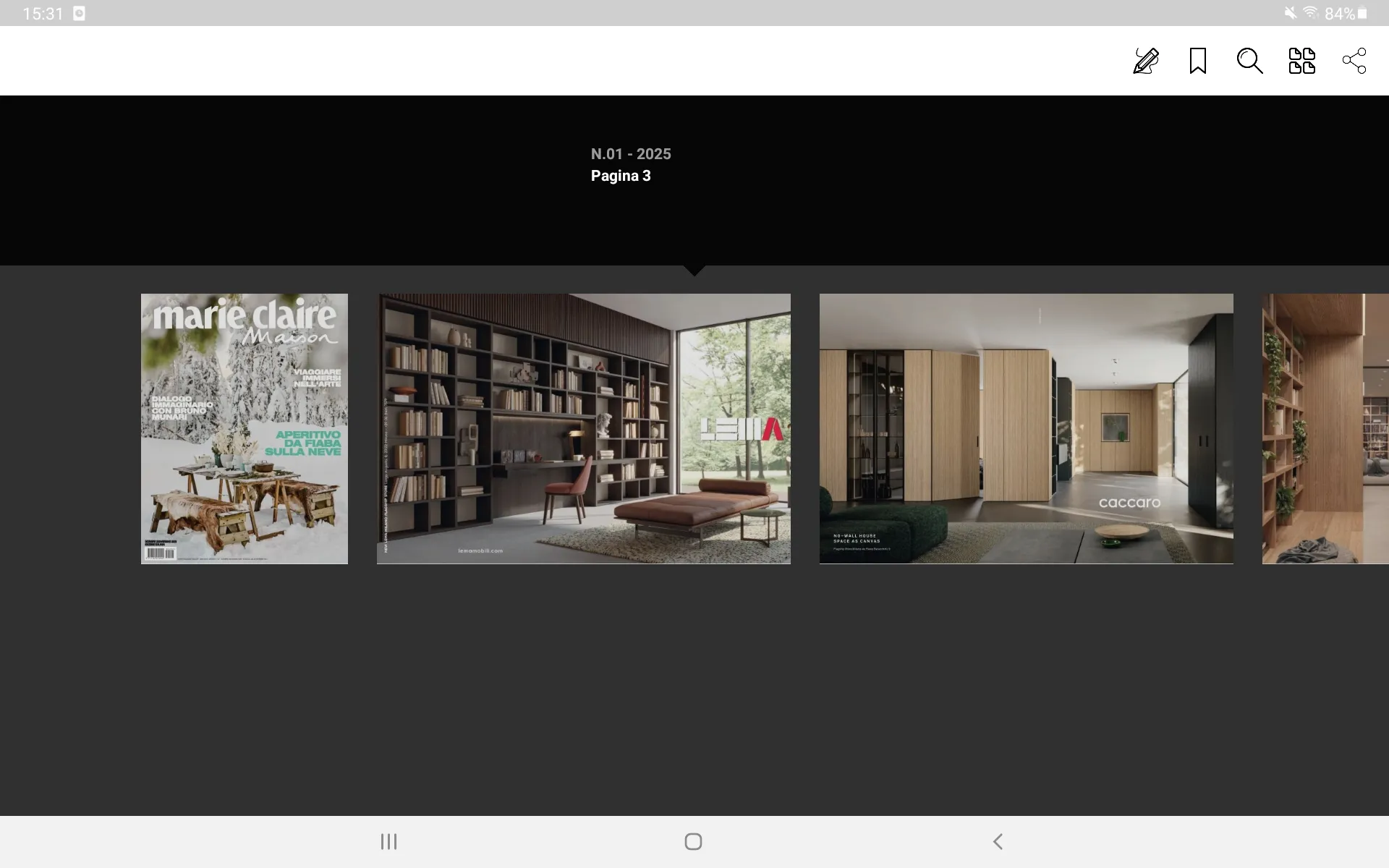Bookmark the current page
1389x868 pixels.
click(x=1198, y=61)
